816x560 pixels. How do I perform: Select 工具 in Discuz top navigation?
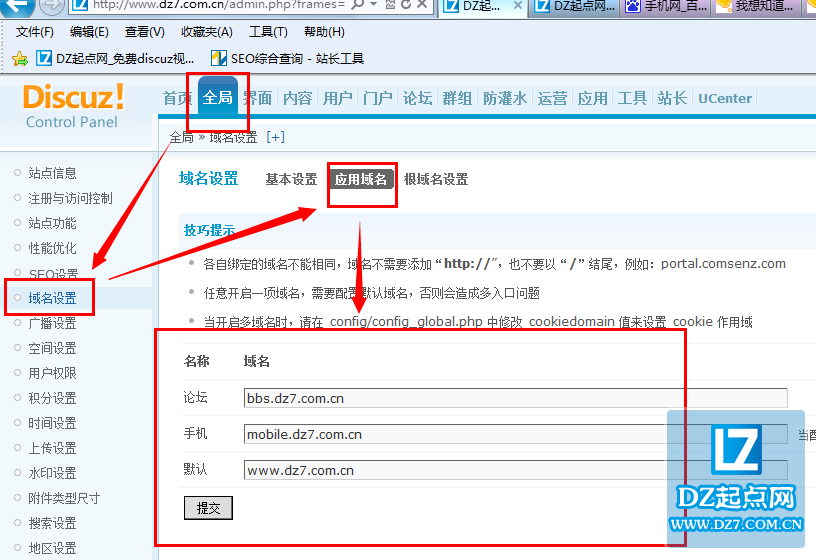click(632, 98)
